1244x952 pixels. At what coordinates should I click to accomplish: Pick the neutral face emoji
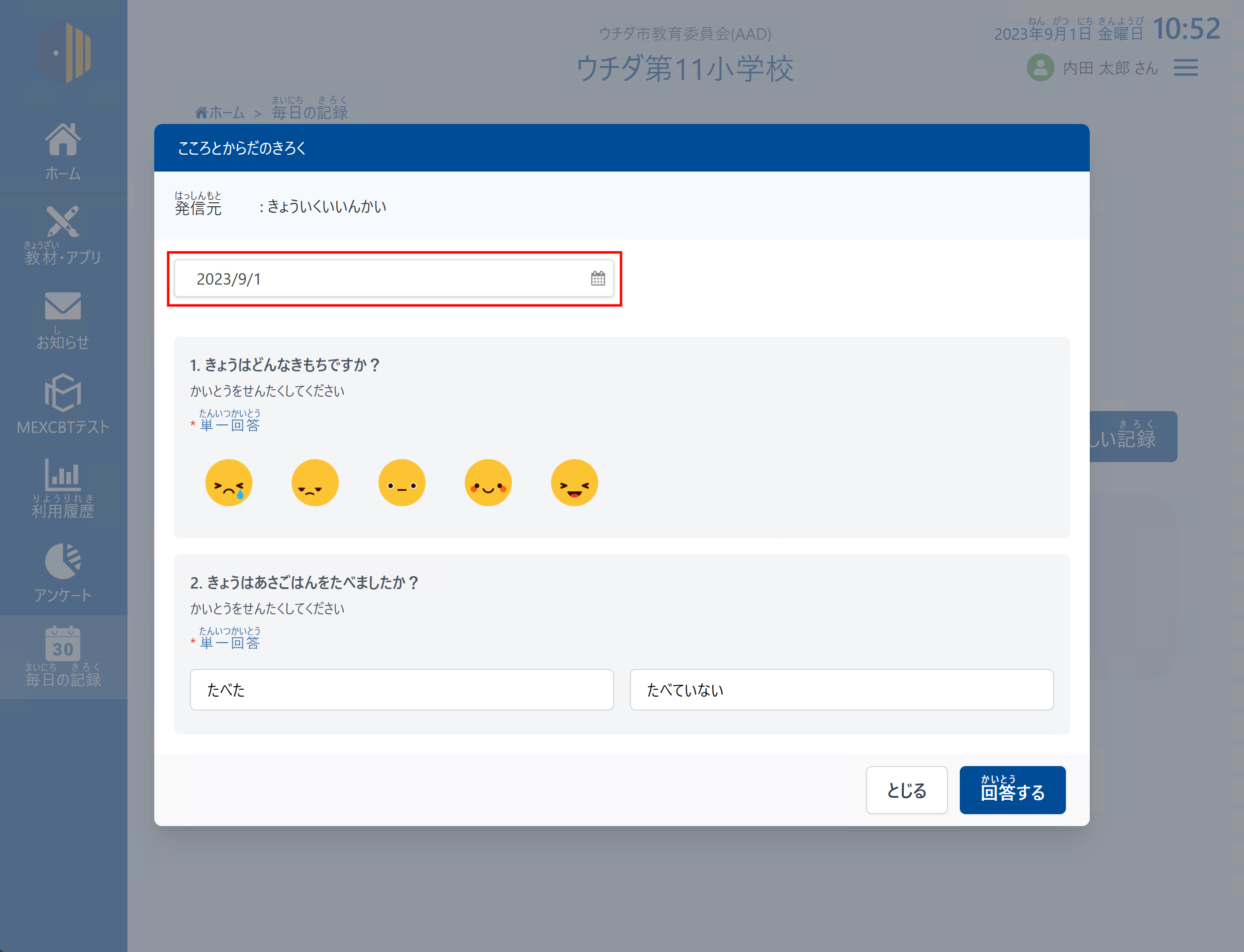401,483
